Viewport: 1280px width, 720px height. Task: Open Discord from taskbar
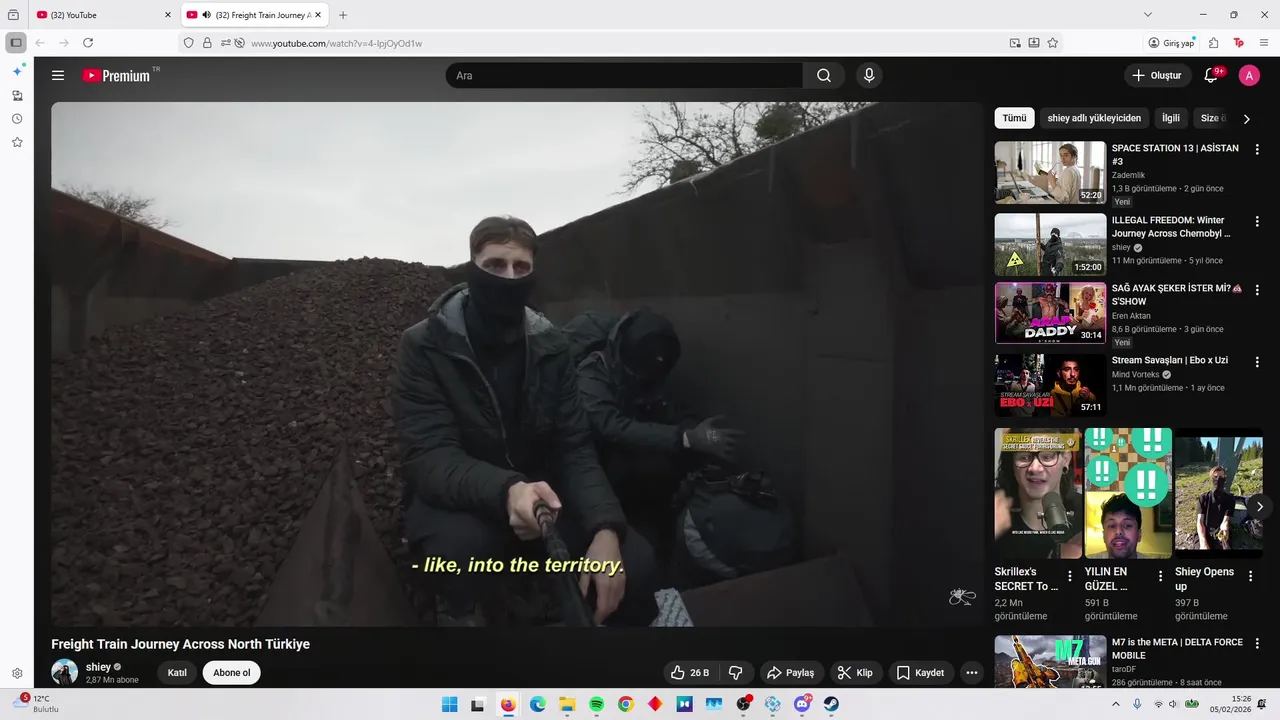802,704
